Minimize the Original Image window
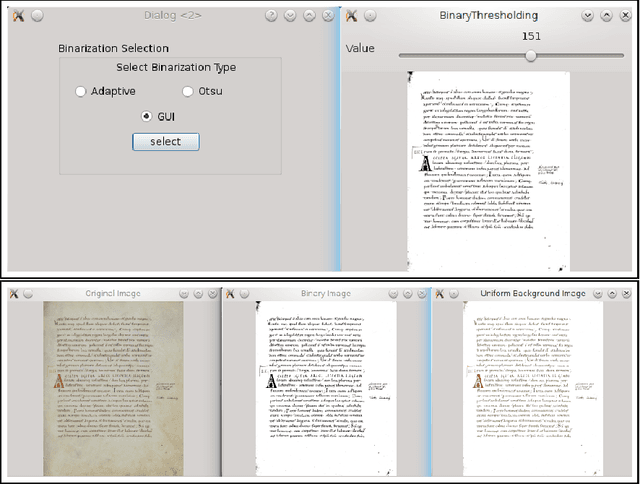This screenshot has height=484, width=640. (x=184, y=294)
